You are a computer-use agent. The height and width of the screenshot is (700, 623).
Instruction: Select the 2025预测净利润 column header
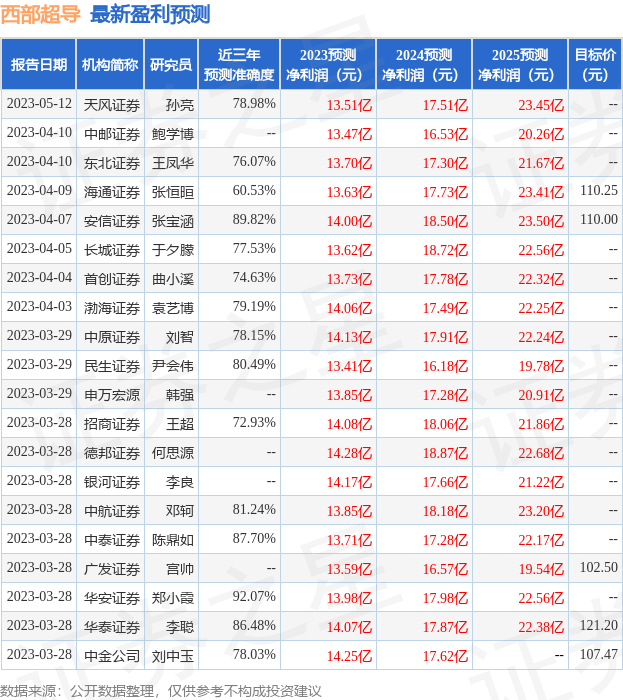click(520, 64)
